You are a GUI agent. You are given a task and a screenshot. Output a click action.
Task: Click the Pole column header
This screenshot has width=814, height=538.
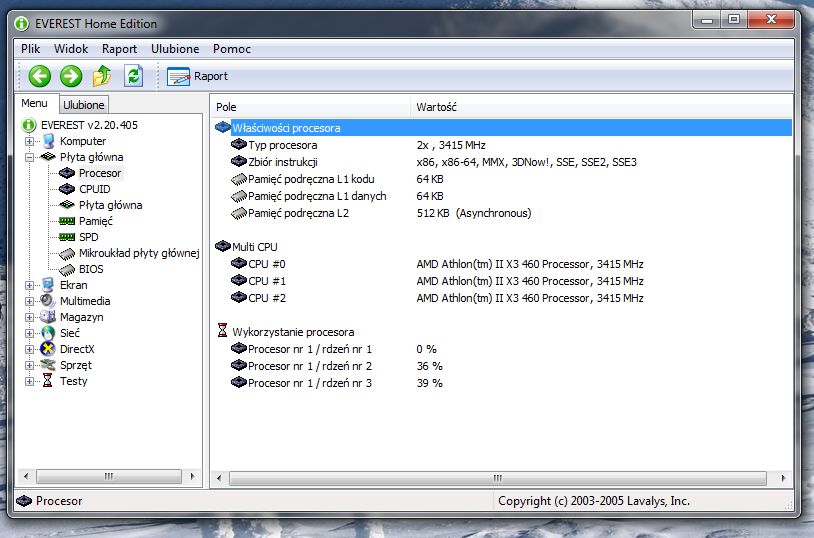[x=311, y=107]
